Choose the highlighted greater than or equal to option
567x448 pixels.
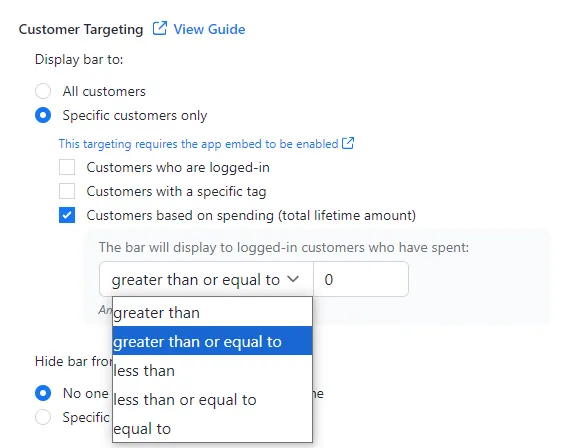(x=212, y=341)
